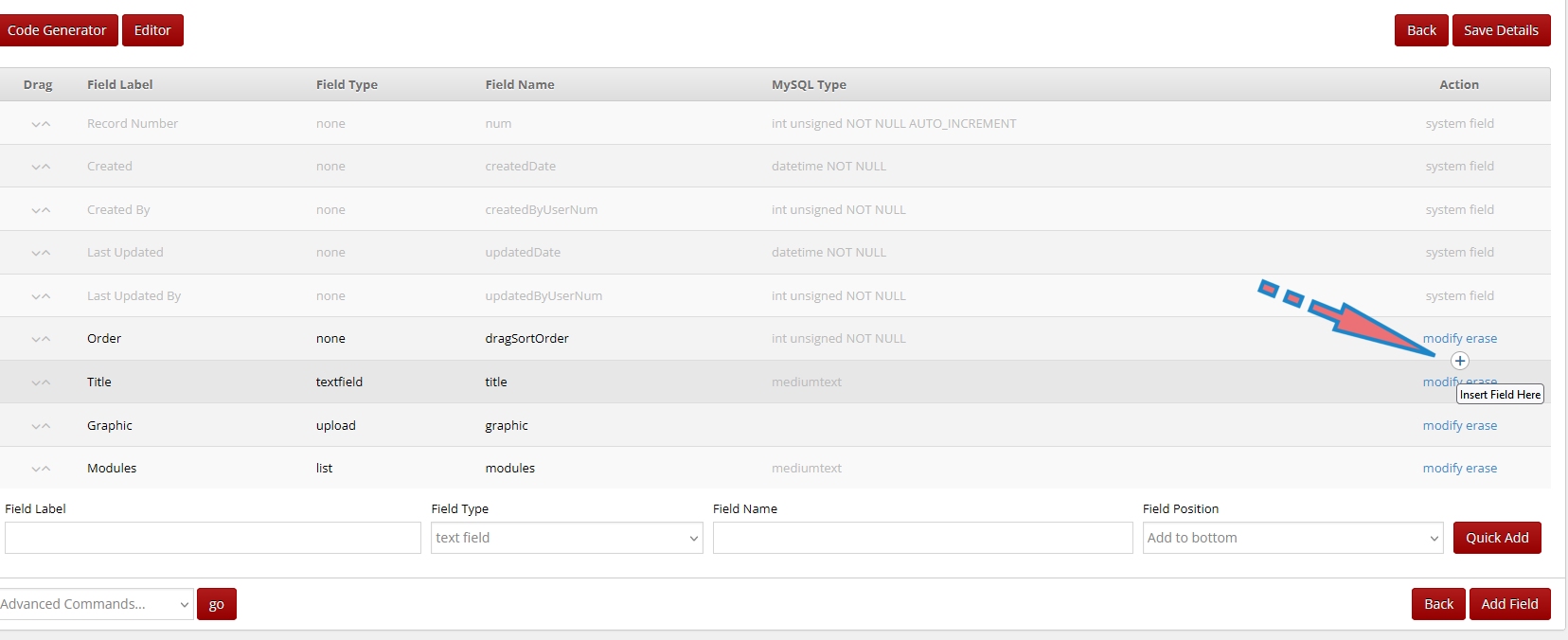Click the drag handle for Order row

click(x=40, y=339)
